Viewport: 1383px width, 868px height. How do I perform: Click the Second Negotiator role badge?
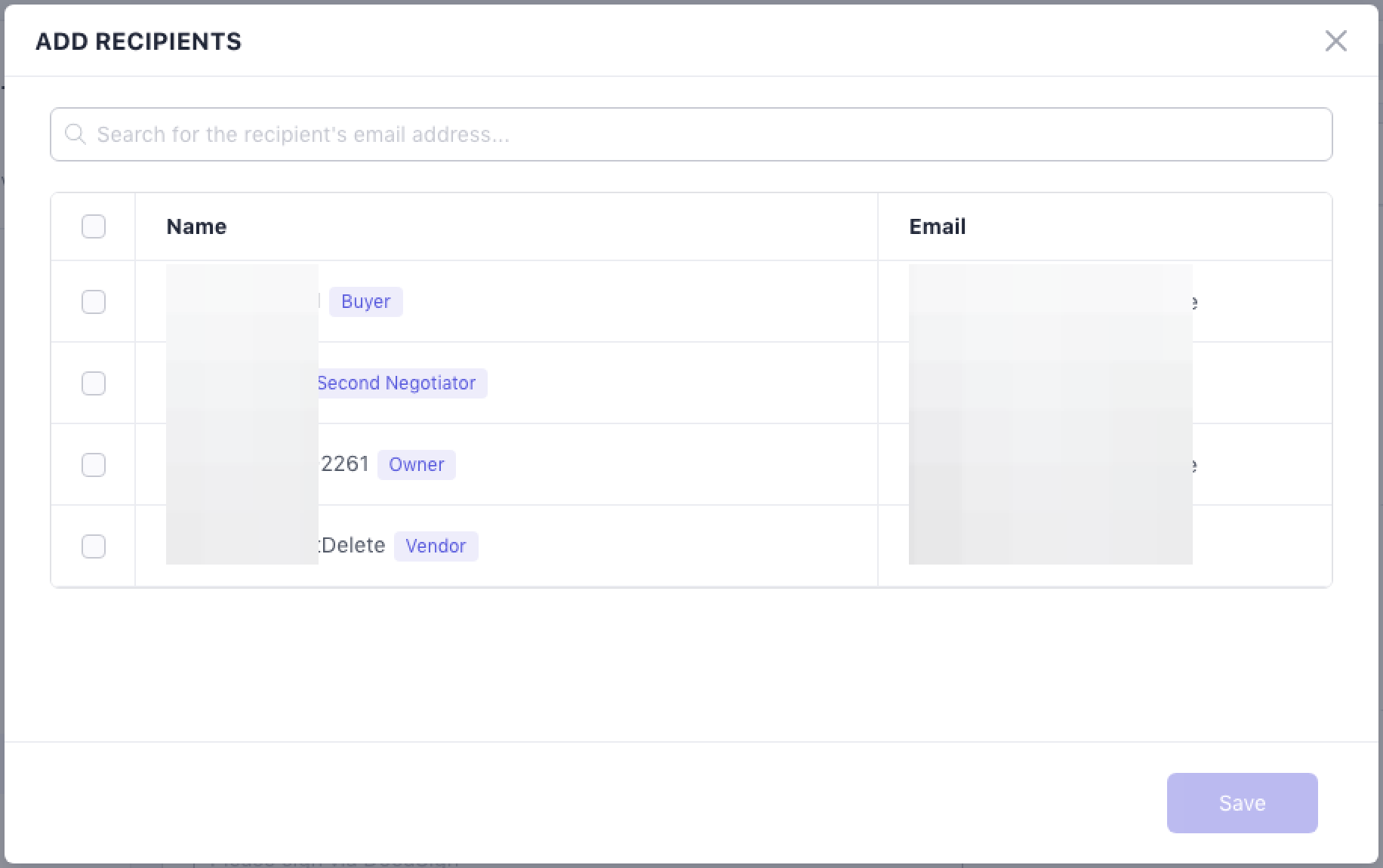(396, 383)
